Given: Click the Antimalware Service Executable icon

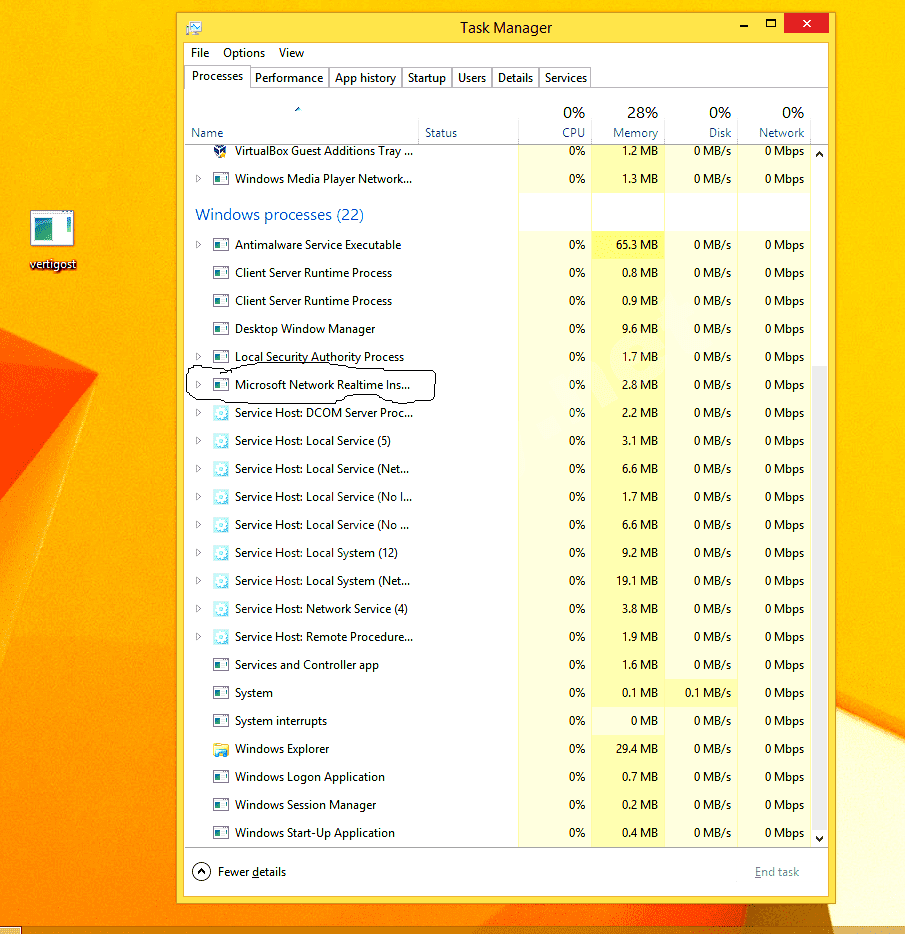Looking at the screenshot, I should point(221,245).
